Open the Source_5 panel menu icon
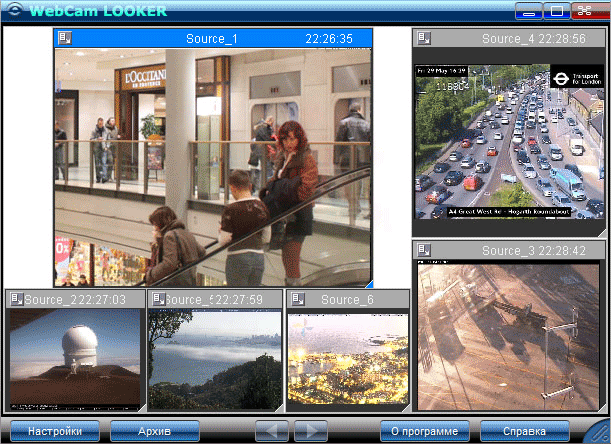This screenshot has width=611, height=444. click(x=159, y=299)
